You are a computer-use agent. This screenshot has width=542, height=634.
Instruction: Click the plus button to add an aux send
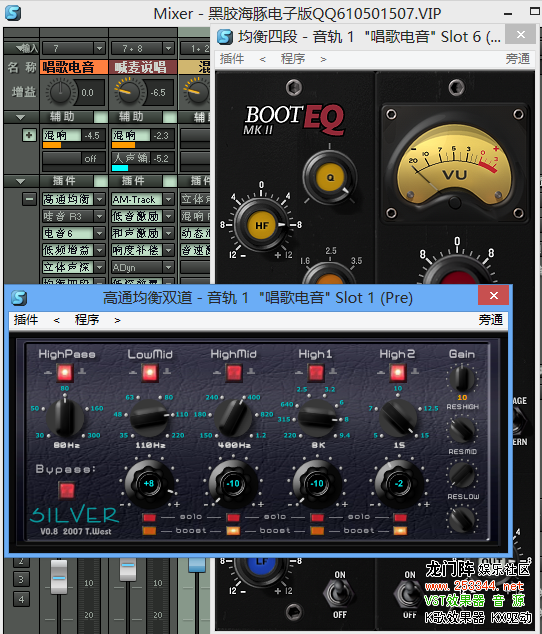click(x=29, y=135)
